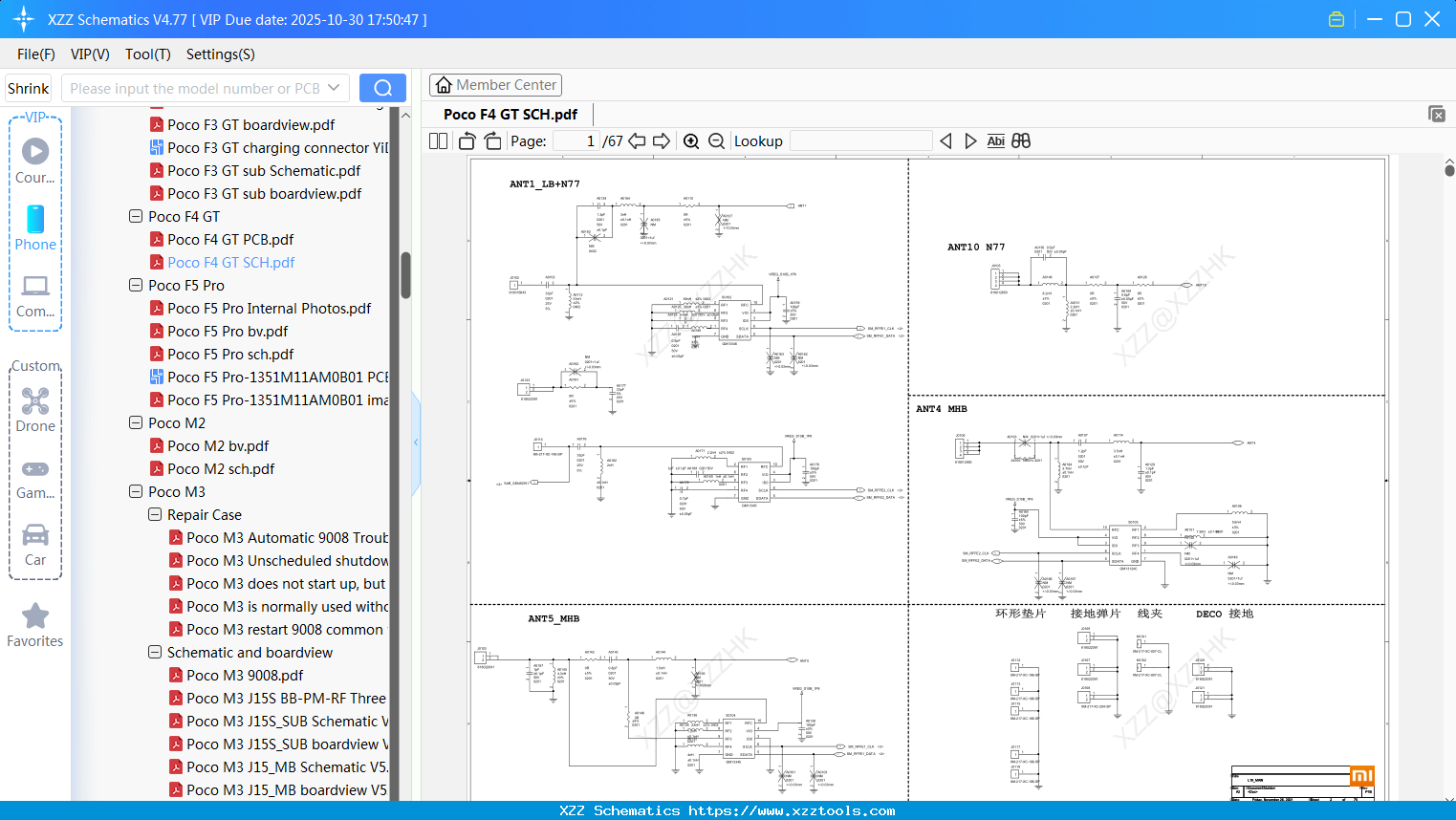Open the Member Center
Viewport: 1456px width, 820px height.
click(x=495, y=85)
